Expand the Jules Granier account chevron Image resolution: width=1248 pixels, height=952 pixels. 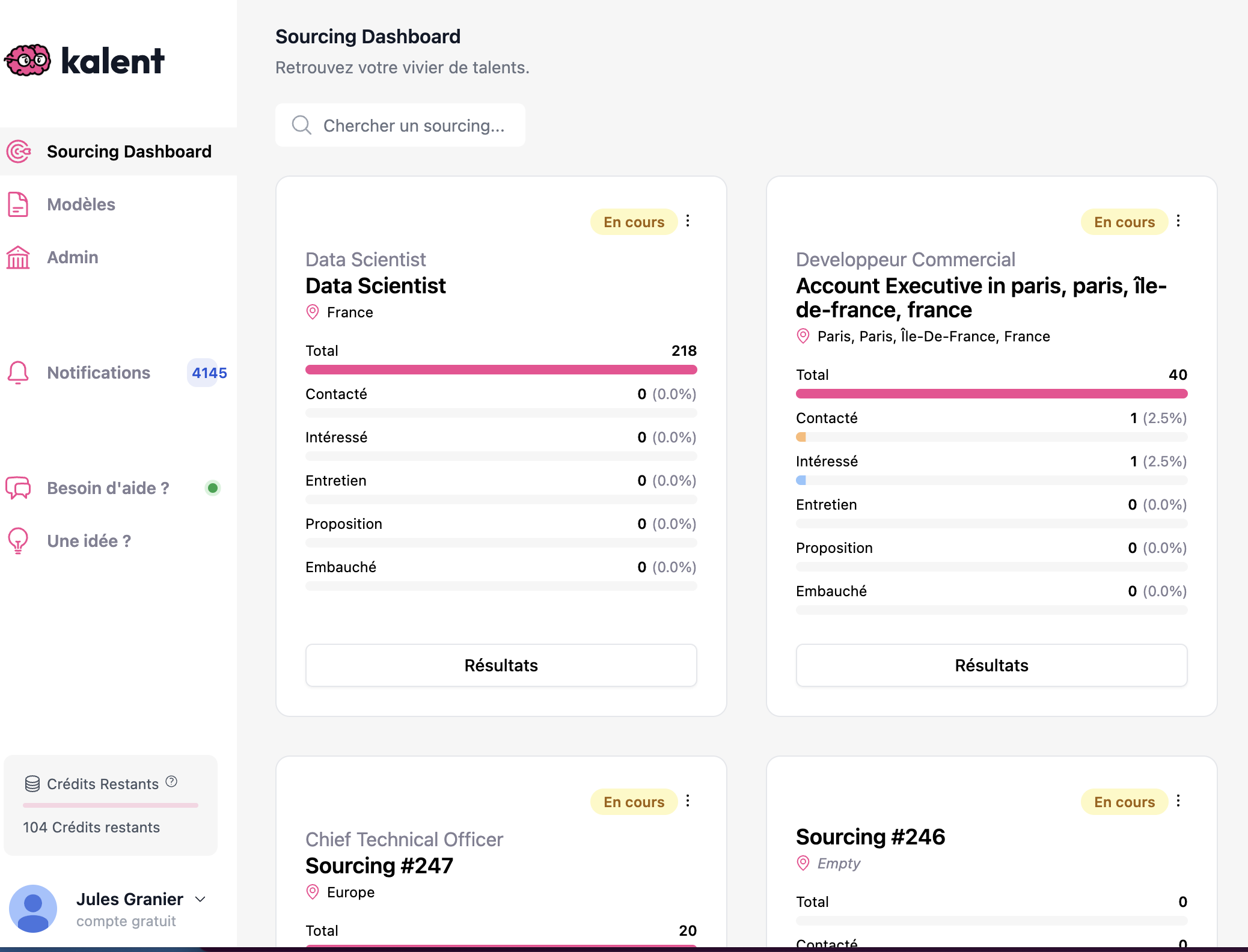tap(201, 899)
